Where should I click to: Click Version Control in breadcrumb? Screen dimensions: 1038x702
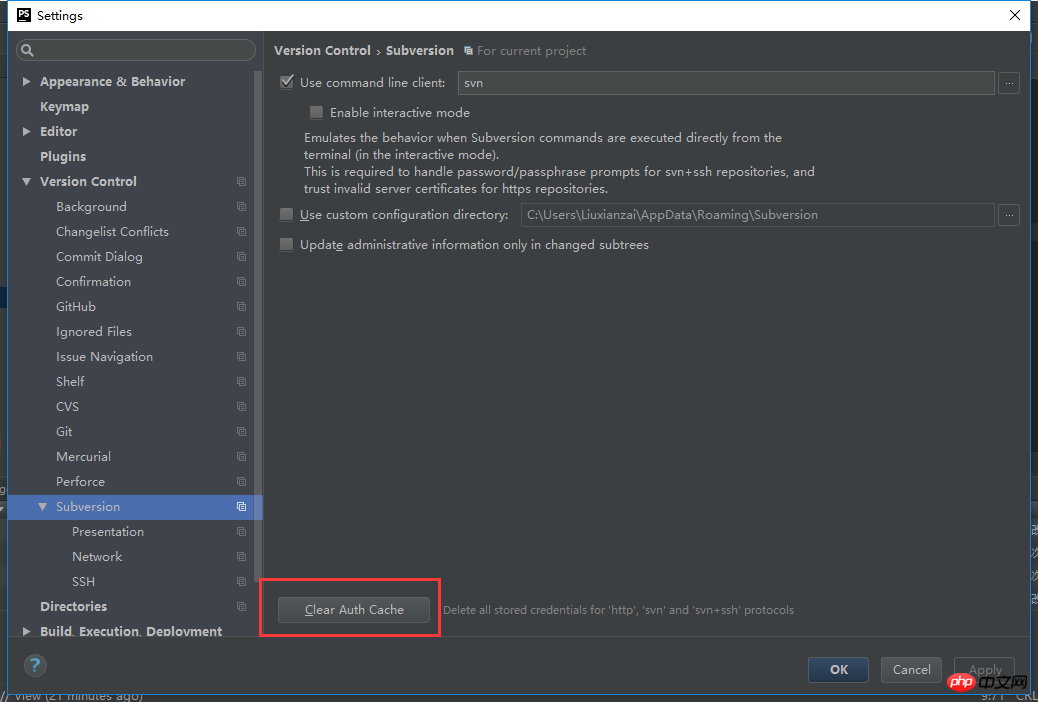[322, 50]
